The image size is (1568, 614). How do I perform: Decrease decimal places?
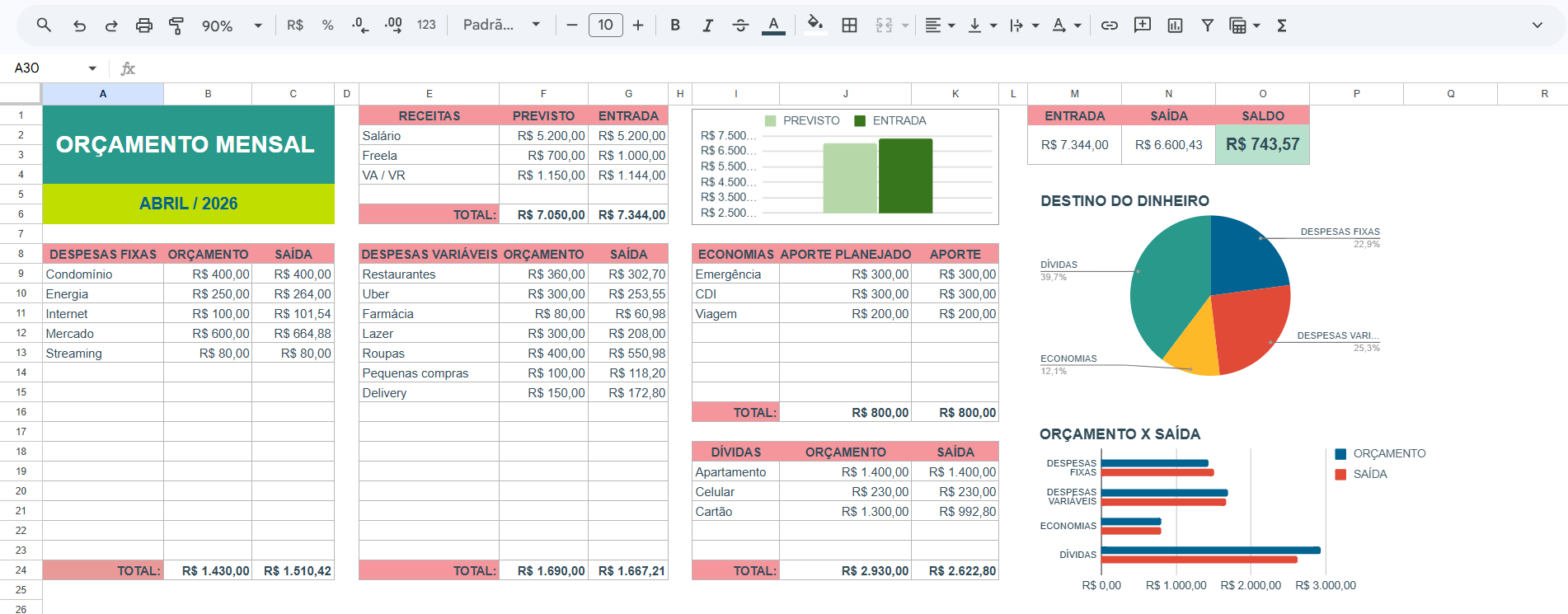click(x=360, y=26)
